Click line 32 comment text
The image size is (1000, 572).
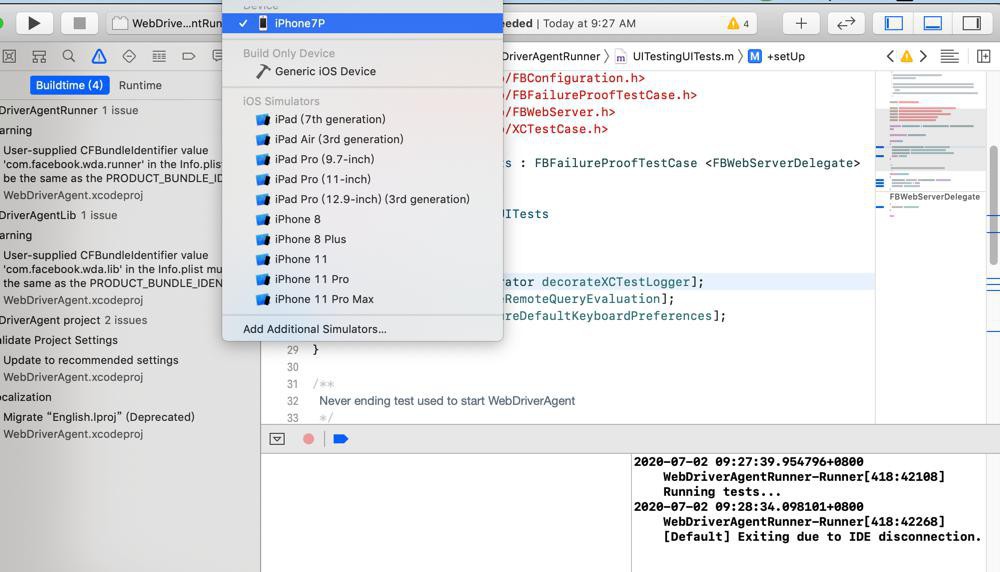click(447, 401)
